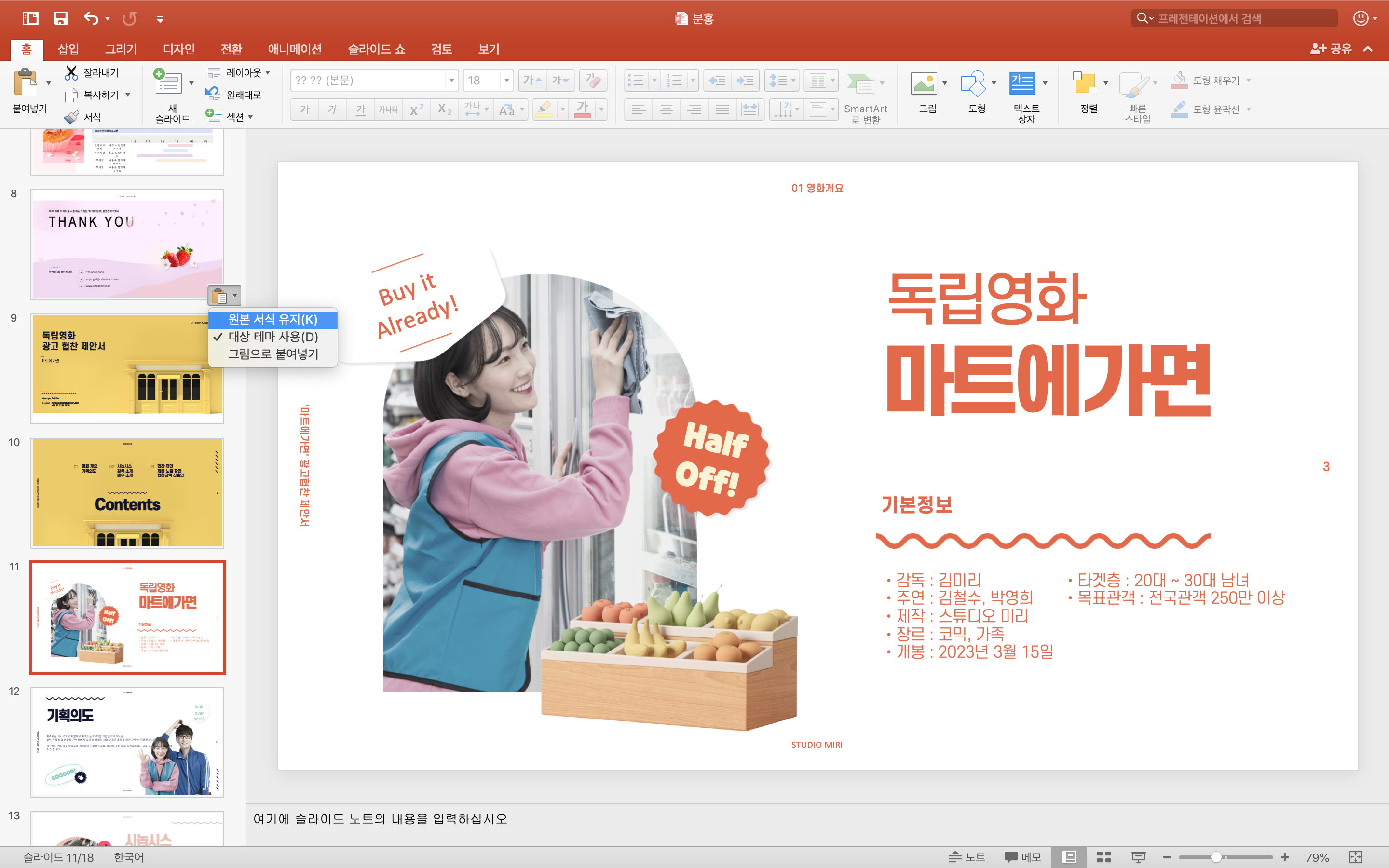Viewport: 1389px width, 868px height.
Task: Fit slide to window icon
Action: point(1356,857)
